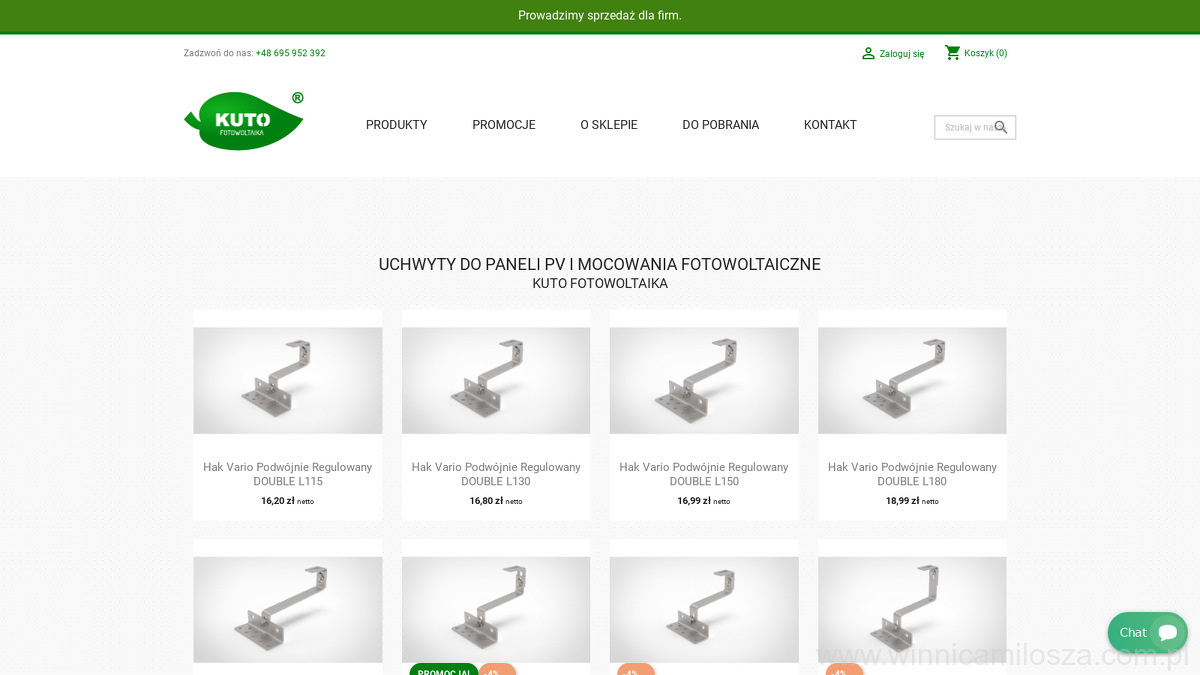Click the Hak Vario DOUBLE L180 title
Viewport: 1200px width, 675px height.
pyautogui.click(x=912, y=474)
